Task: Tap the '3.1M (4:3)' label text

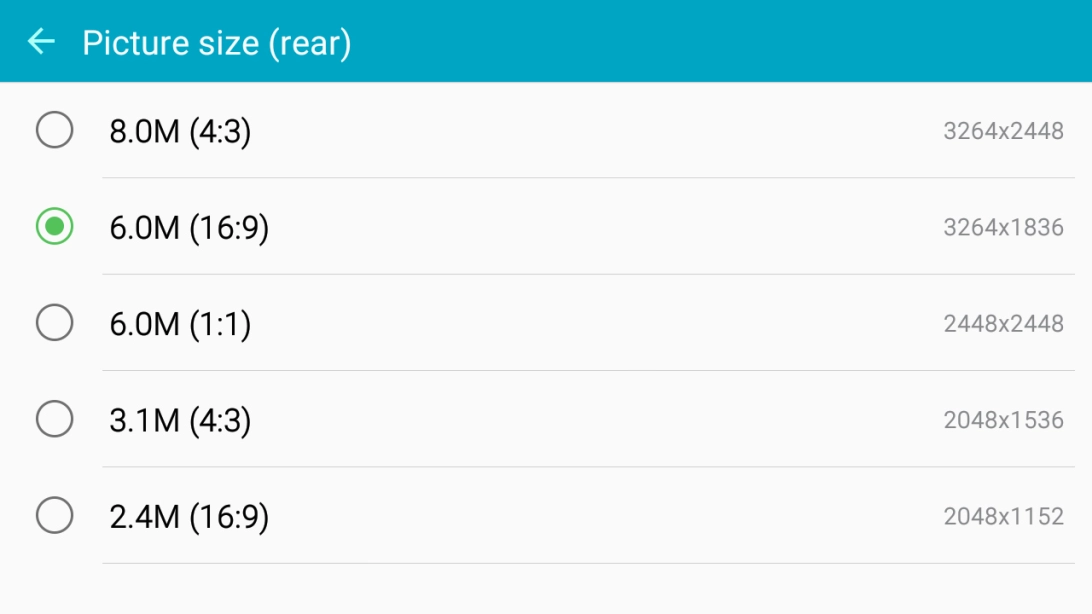Action: (x=180, y=420)
